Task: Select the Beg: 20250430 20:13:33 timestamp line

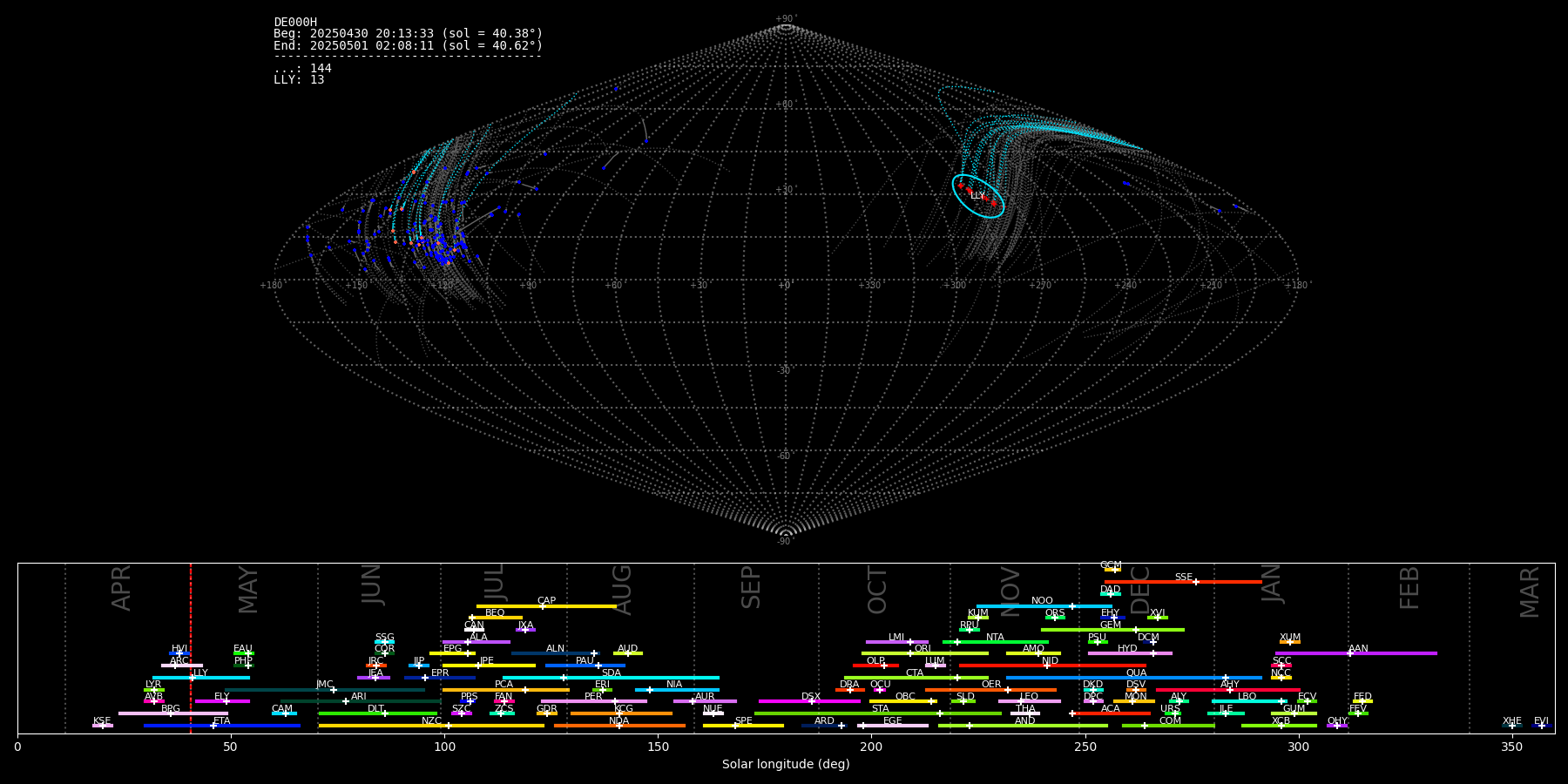Action: click(x=408, y=34)
